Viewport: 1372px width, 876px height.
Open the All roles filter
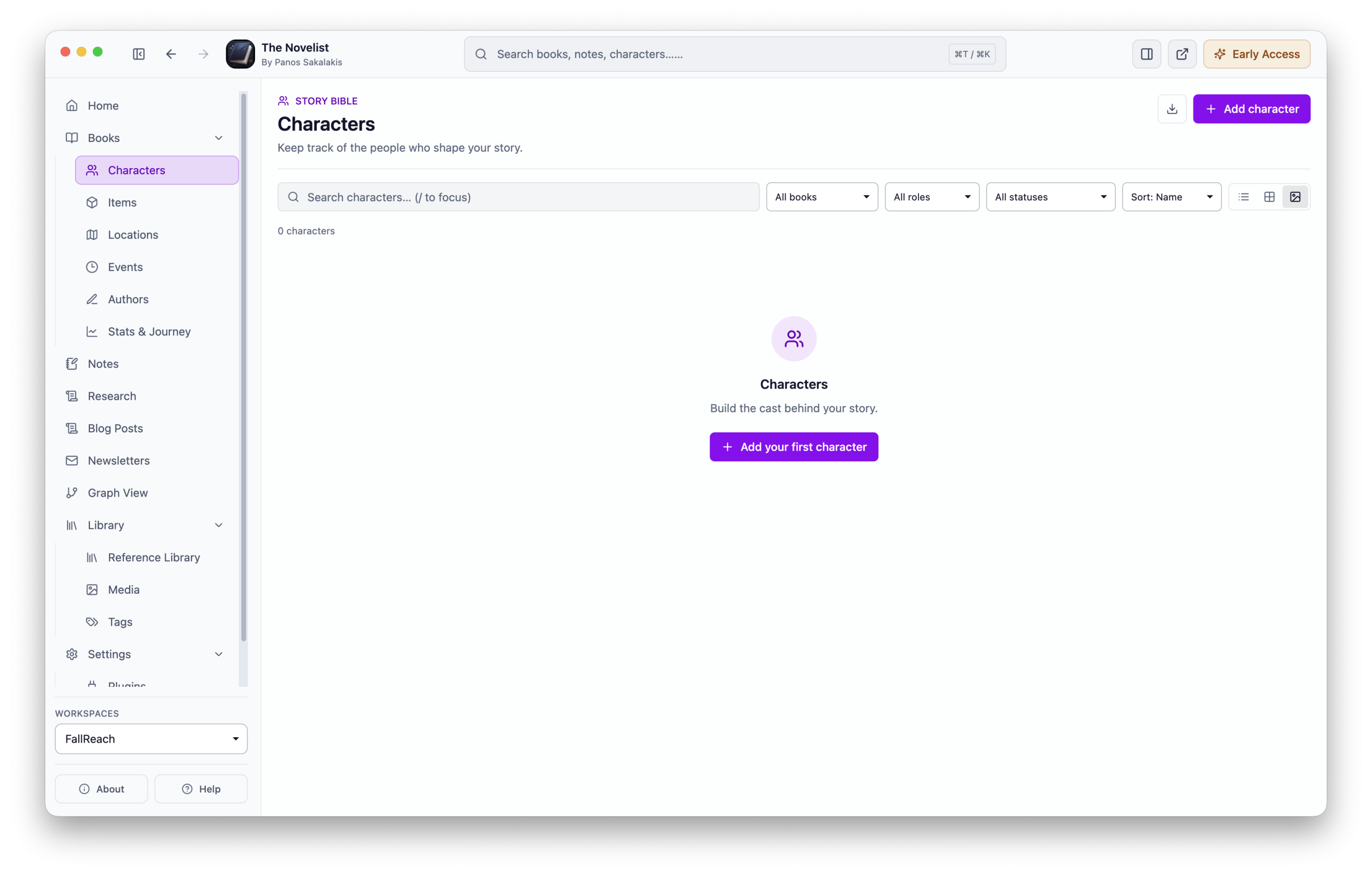click(931, 197)
